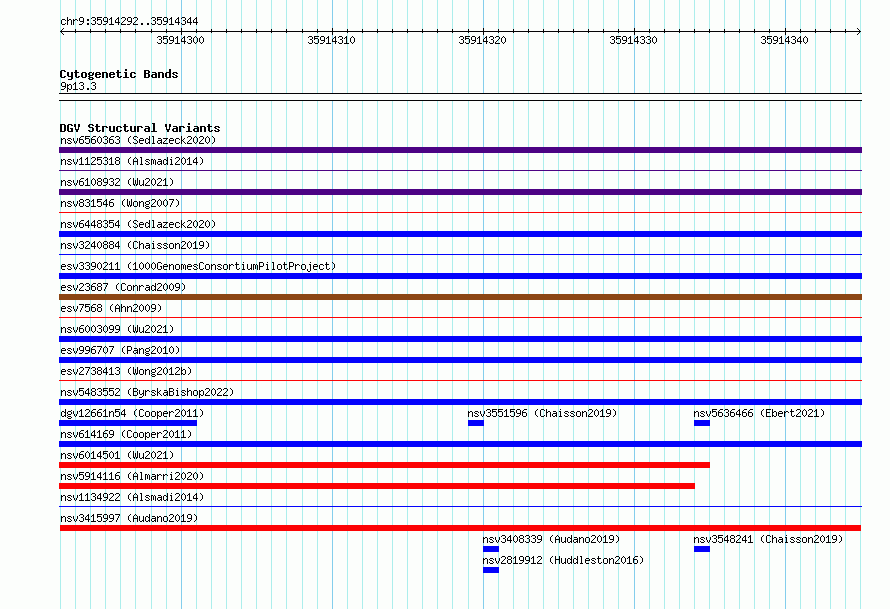Select the purple nsv6108932 feature bar

(460, 192)
